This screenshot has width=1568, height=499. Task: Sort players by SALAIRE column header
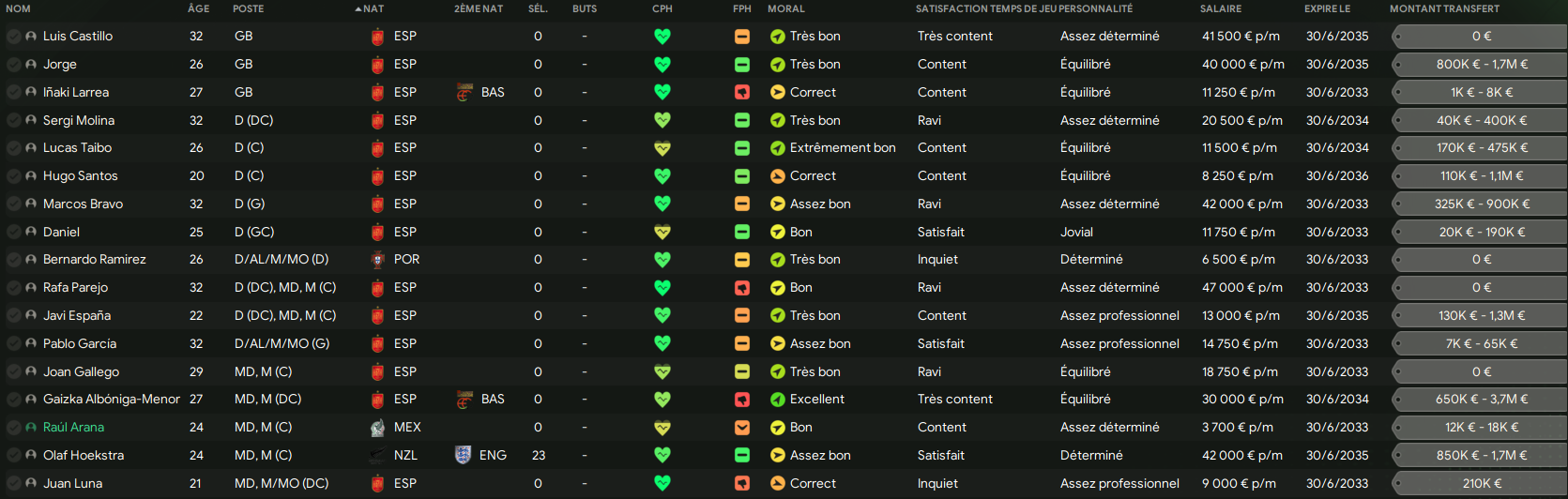coord(1221,8)
